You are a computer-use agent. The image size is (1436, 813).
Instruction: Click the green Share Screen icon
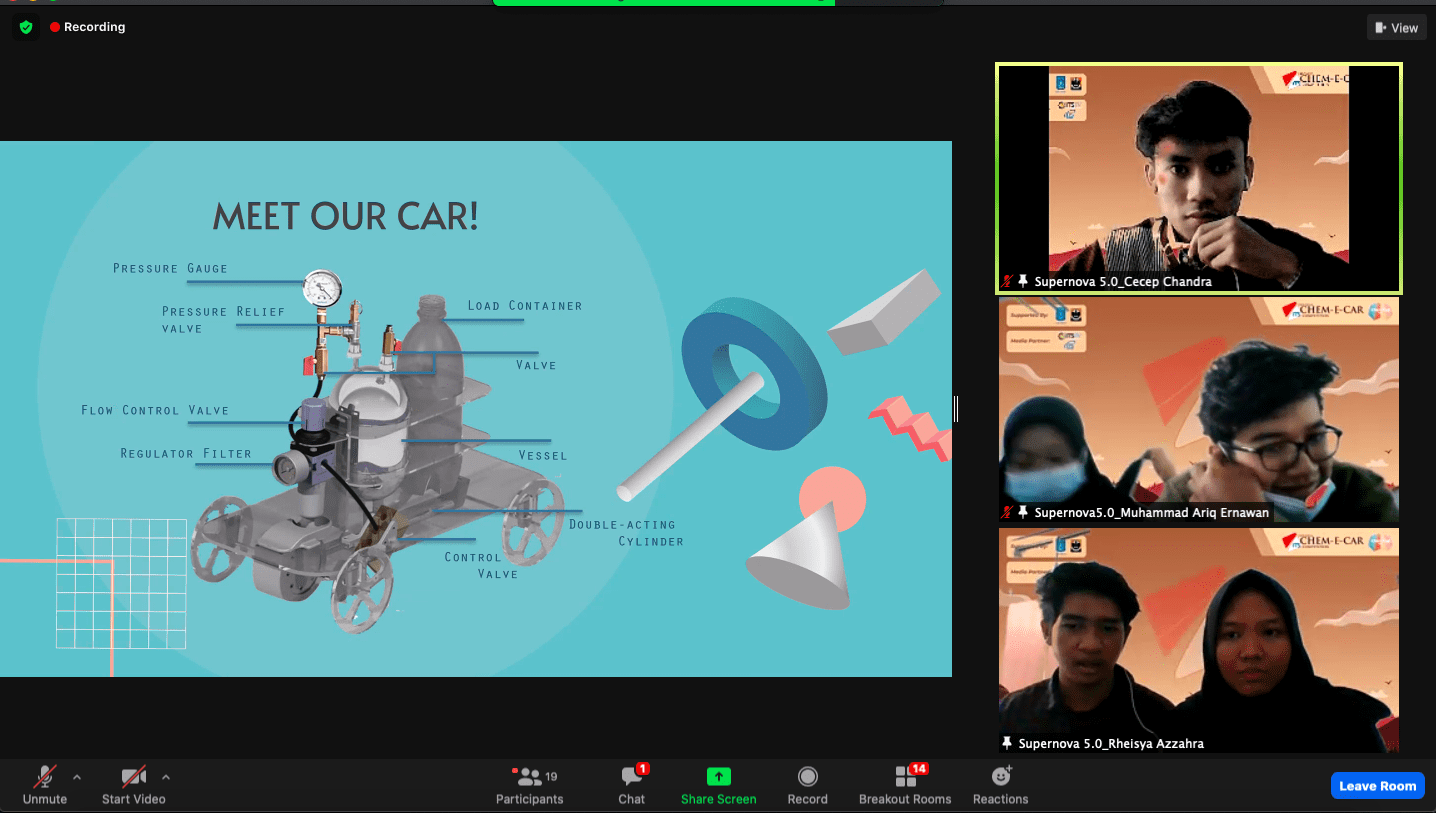[x=718, y=777]
